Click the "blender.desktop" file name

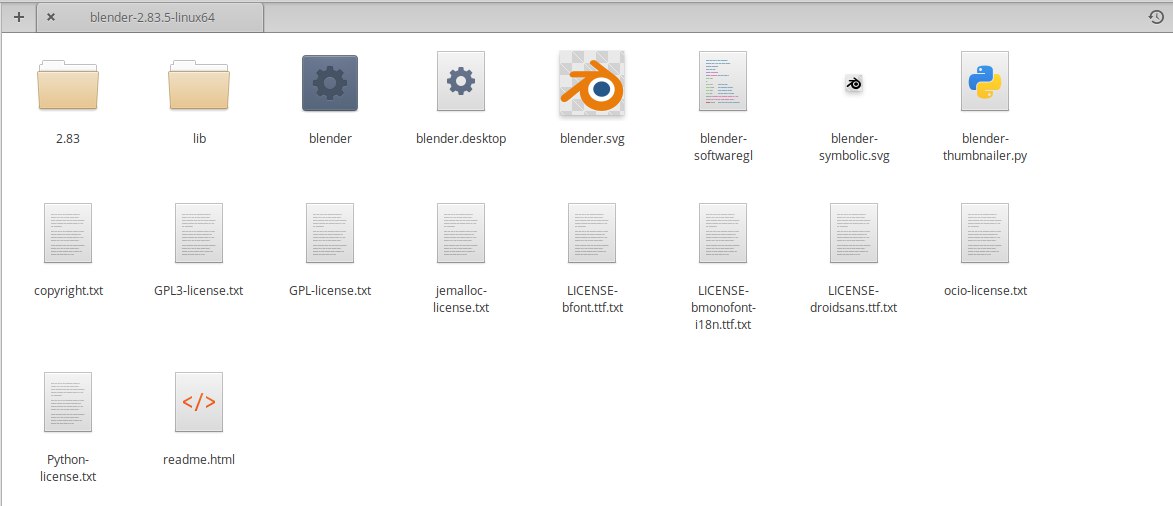point(461,138)
